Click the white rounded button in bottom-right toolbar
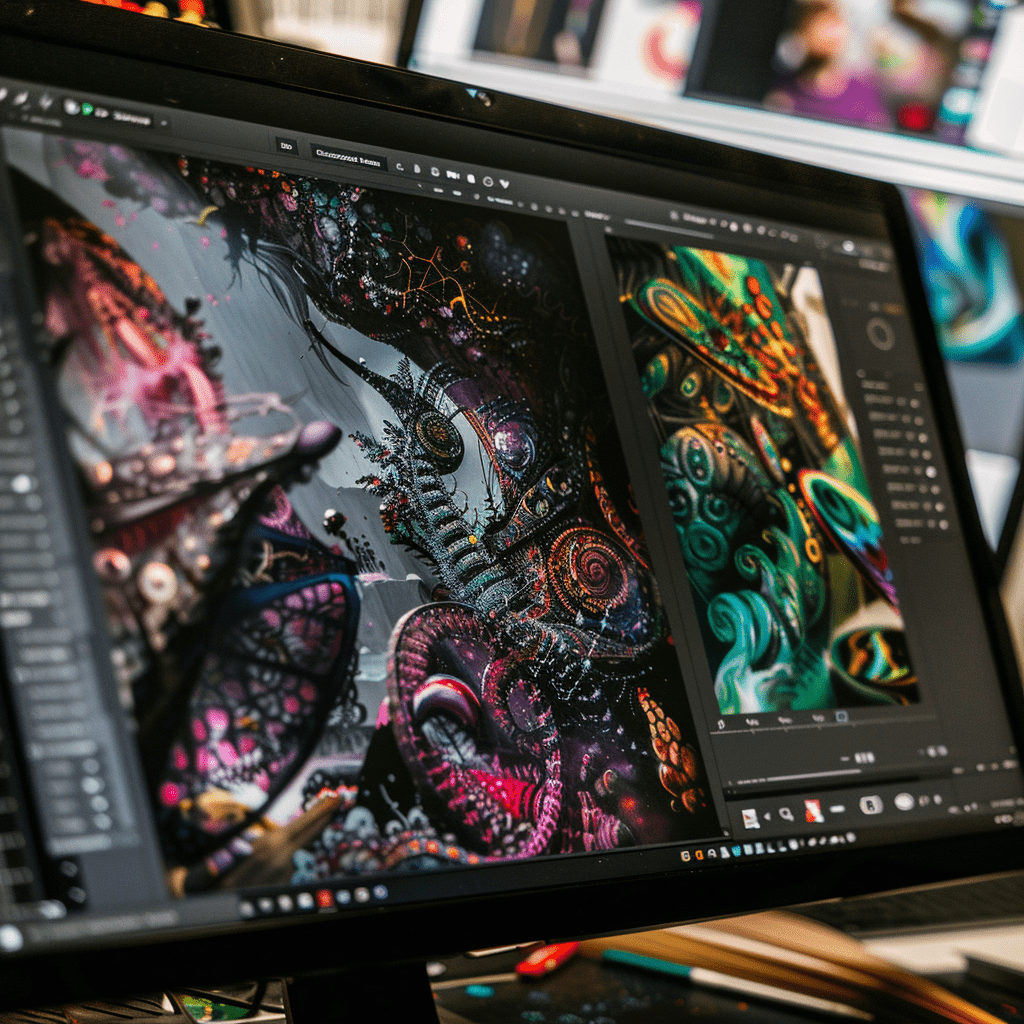 [870, 805]
